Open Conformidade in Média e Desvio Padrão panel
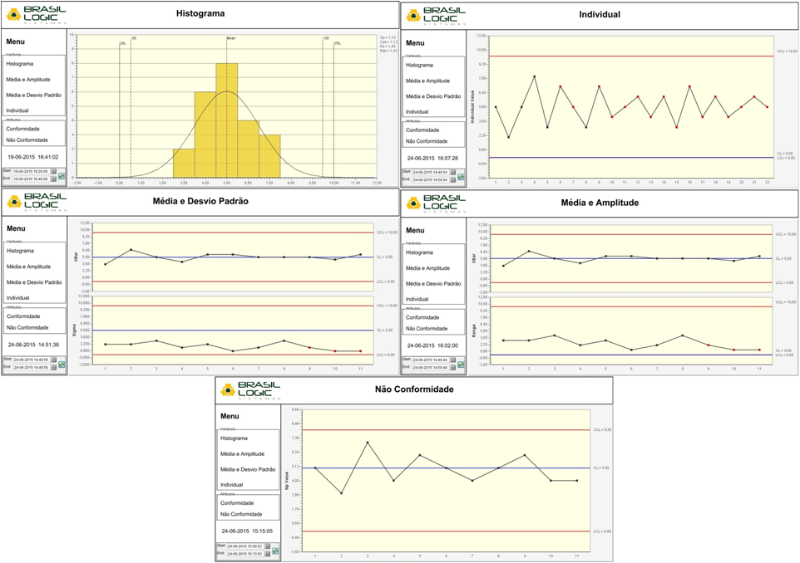The image size is (800, 563). [25, 315]
